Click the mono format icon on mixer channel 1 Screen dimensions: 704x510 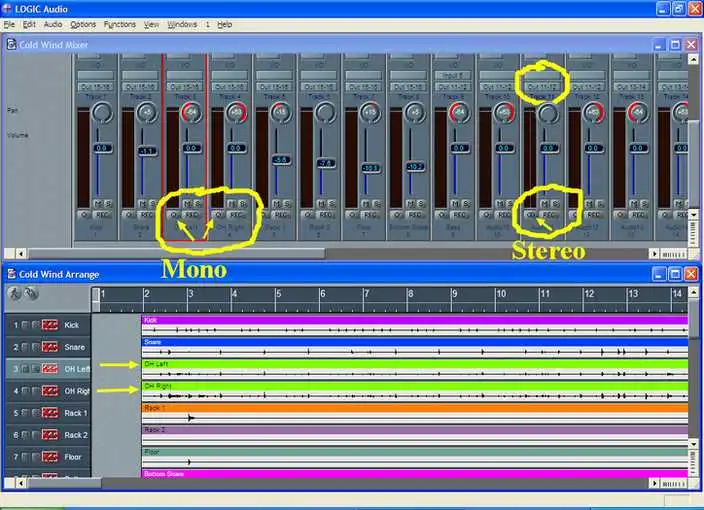(x=84, y=215)
